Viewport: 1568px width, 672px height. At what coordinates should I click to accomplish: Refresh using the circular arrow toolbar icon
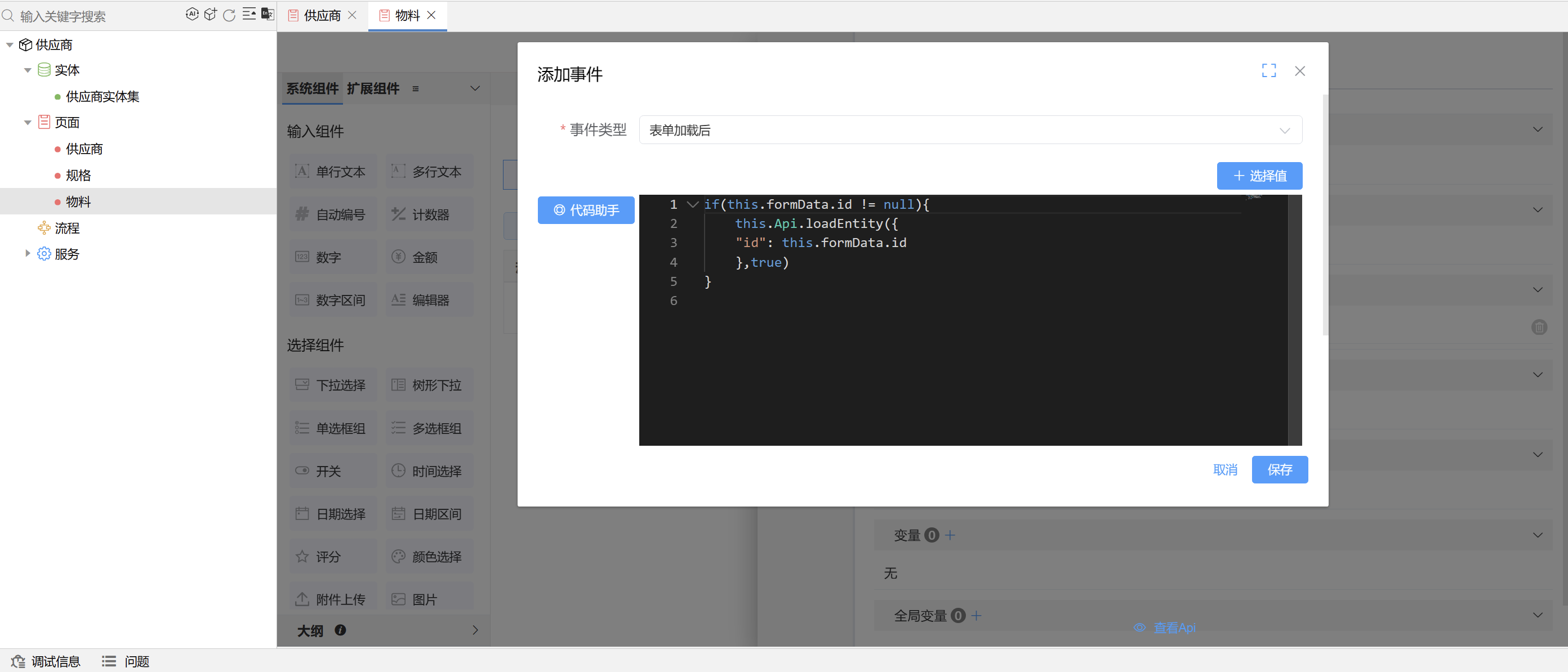pos(229,14)
